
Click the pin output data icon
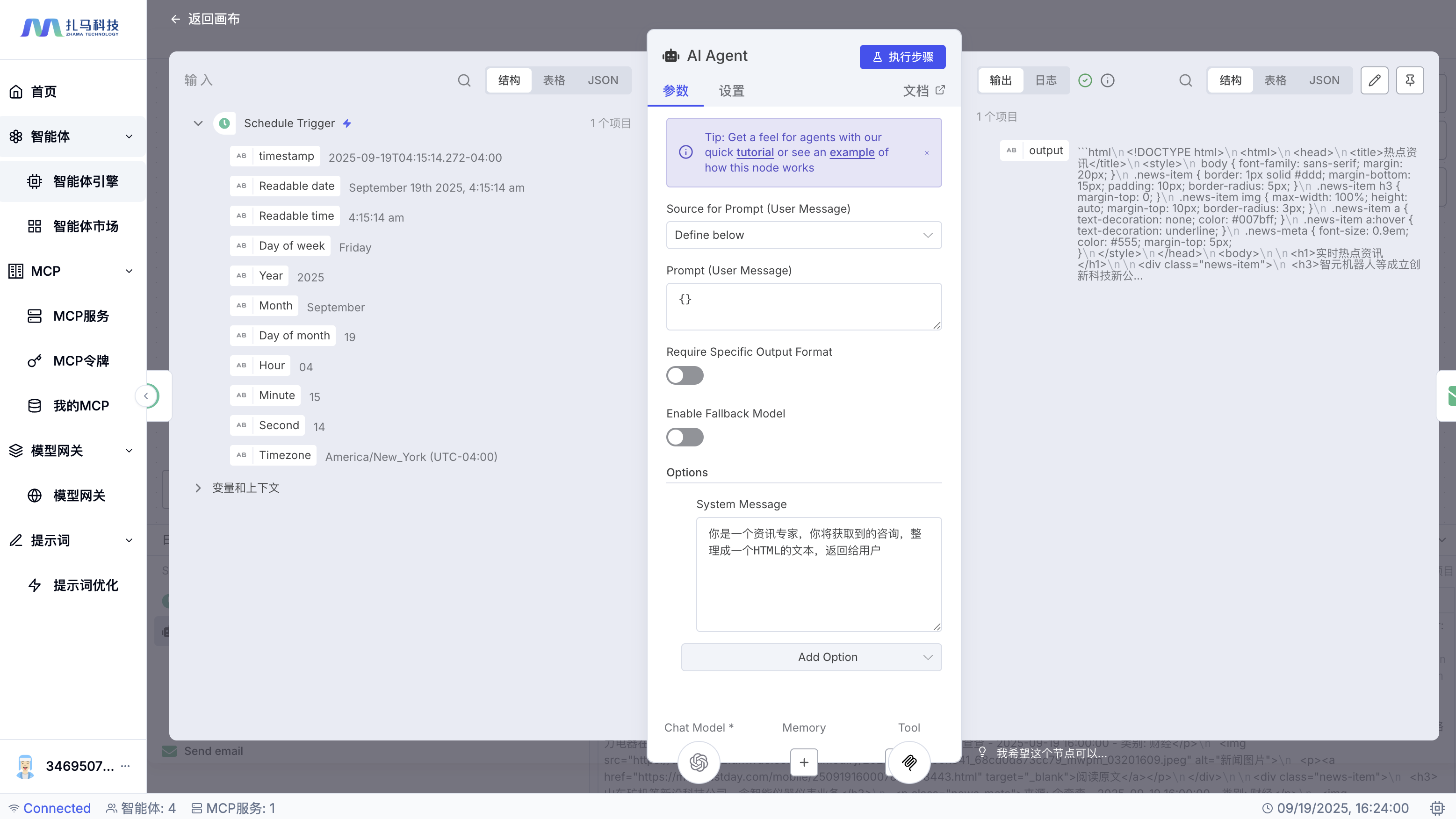pos(1410,80)
